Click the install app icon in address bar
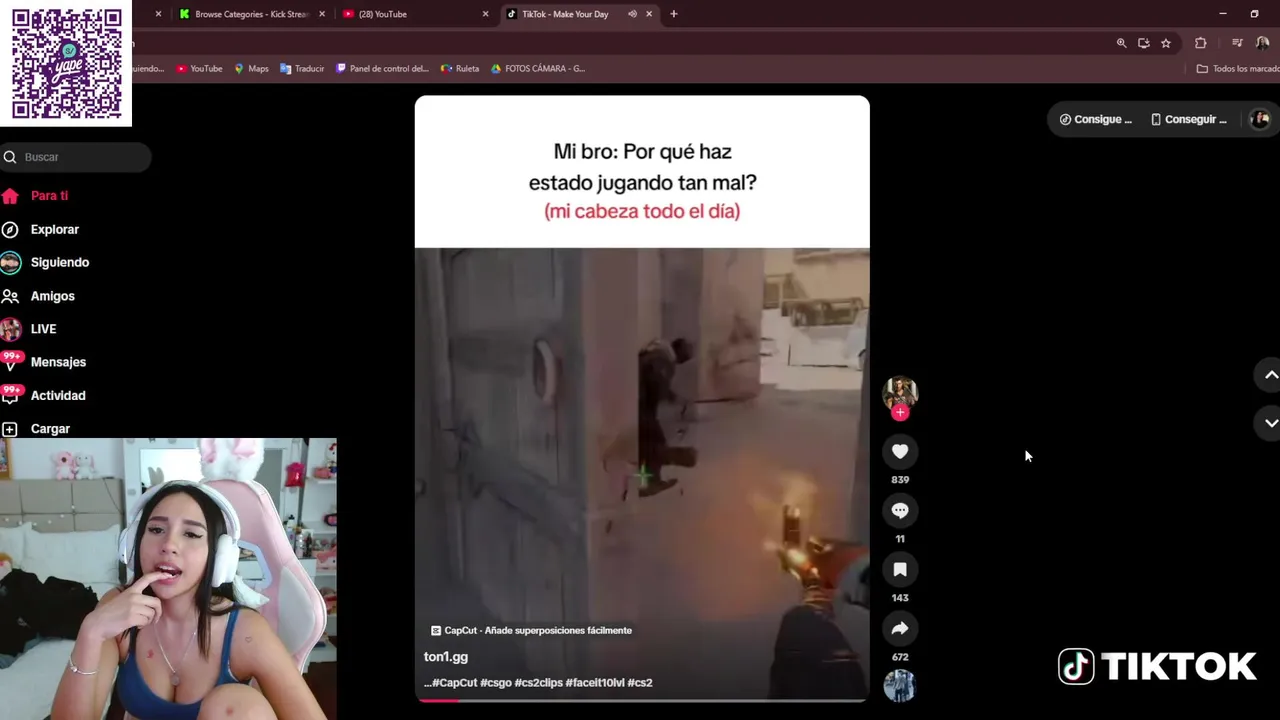This screenshot has height=720, width=1280. (1143, 43)
